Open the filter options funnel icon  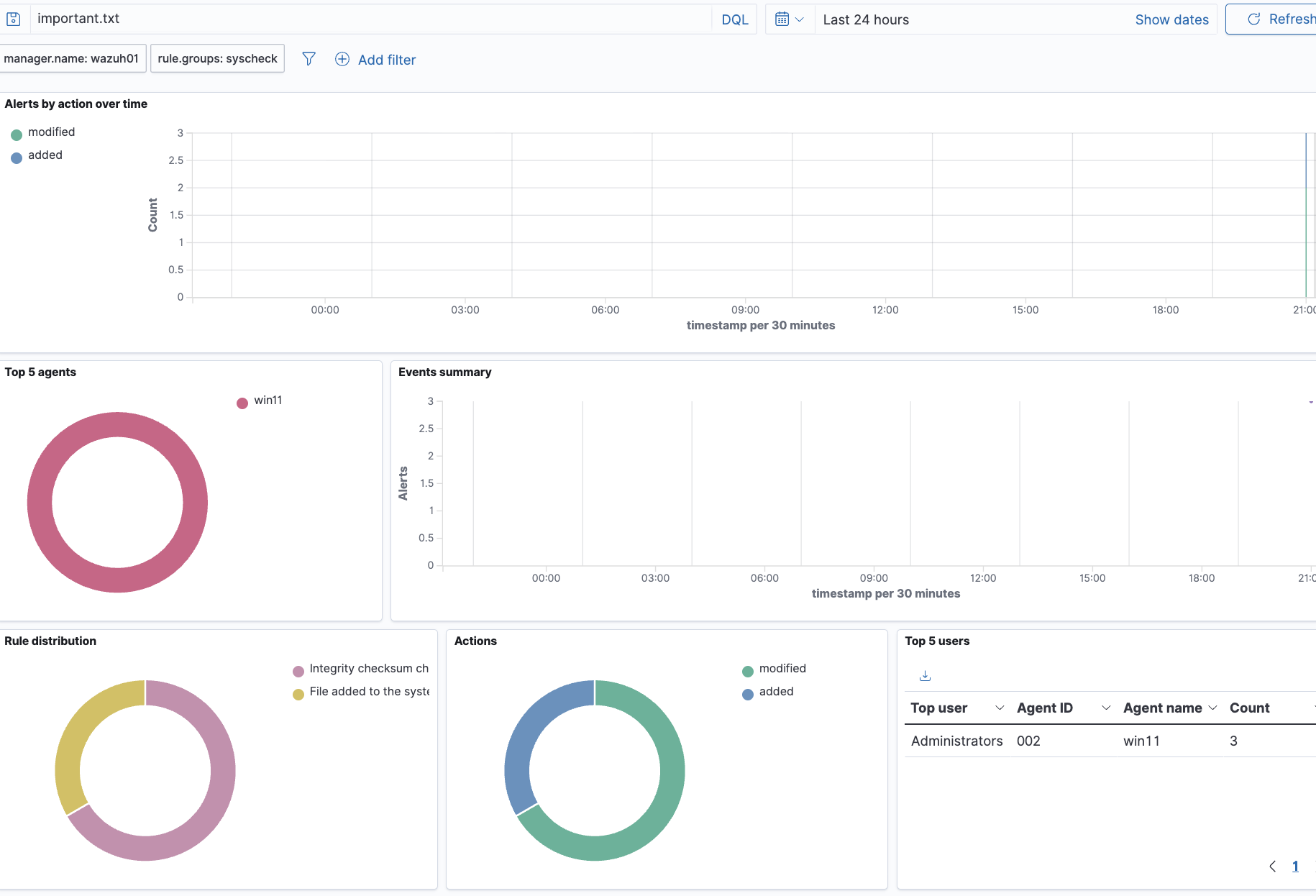[309, 59]
